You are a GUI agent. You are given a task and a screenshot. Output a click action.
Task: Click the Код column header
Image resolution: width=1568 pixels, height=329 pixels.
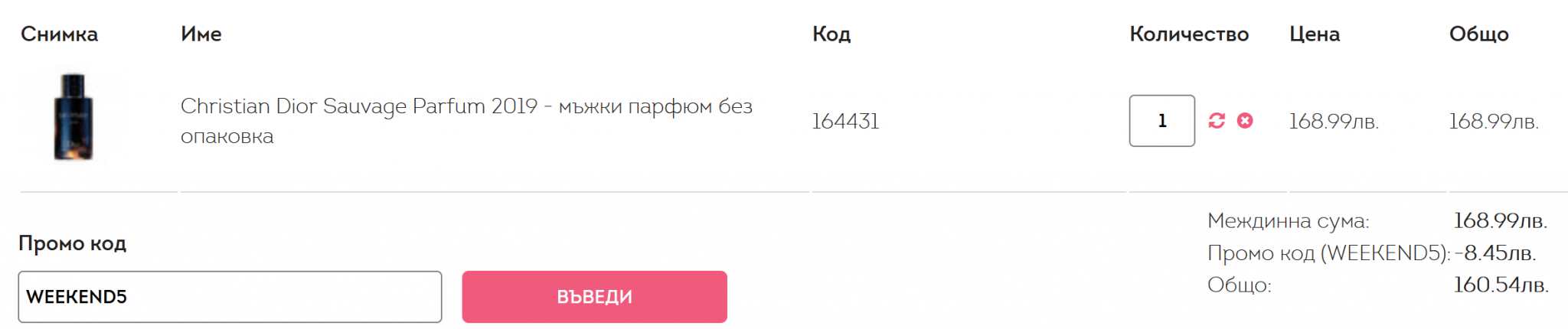tap(831, 34)
